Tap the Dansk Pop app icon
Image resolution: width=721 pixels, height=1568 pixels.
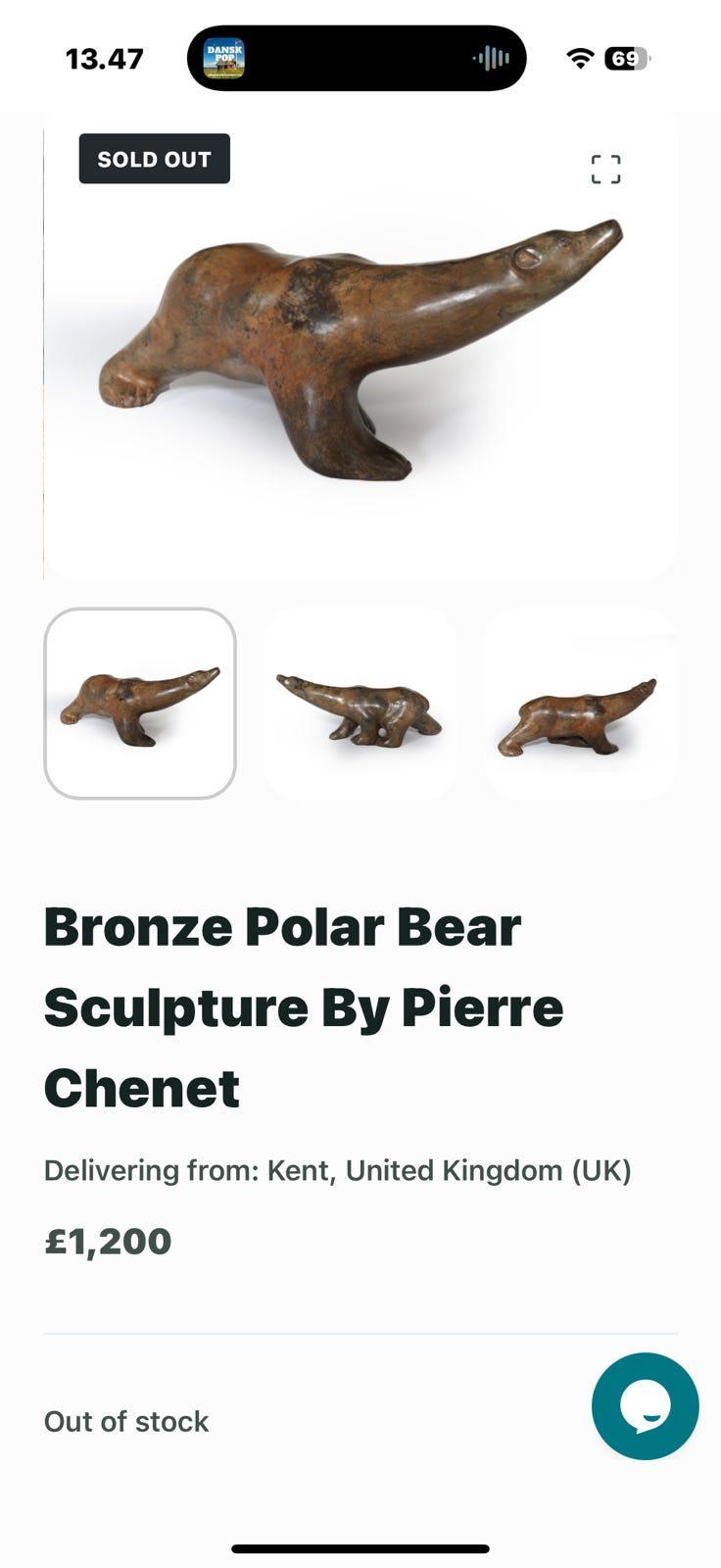(223, 59)
